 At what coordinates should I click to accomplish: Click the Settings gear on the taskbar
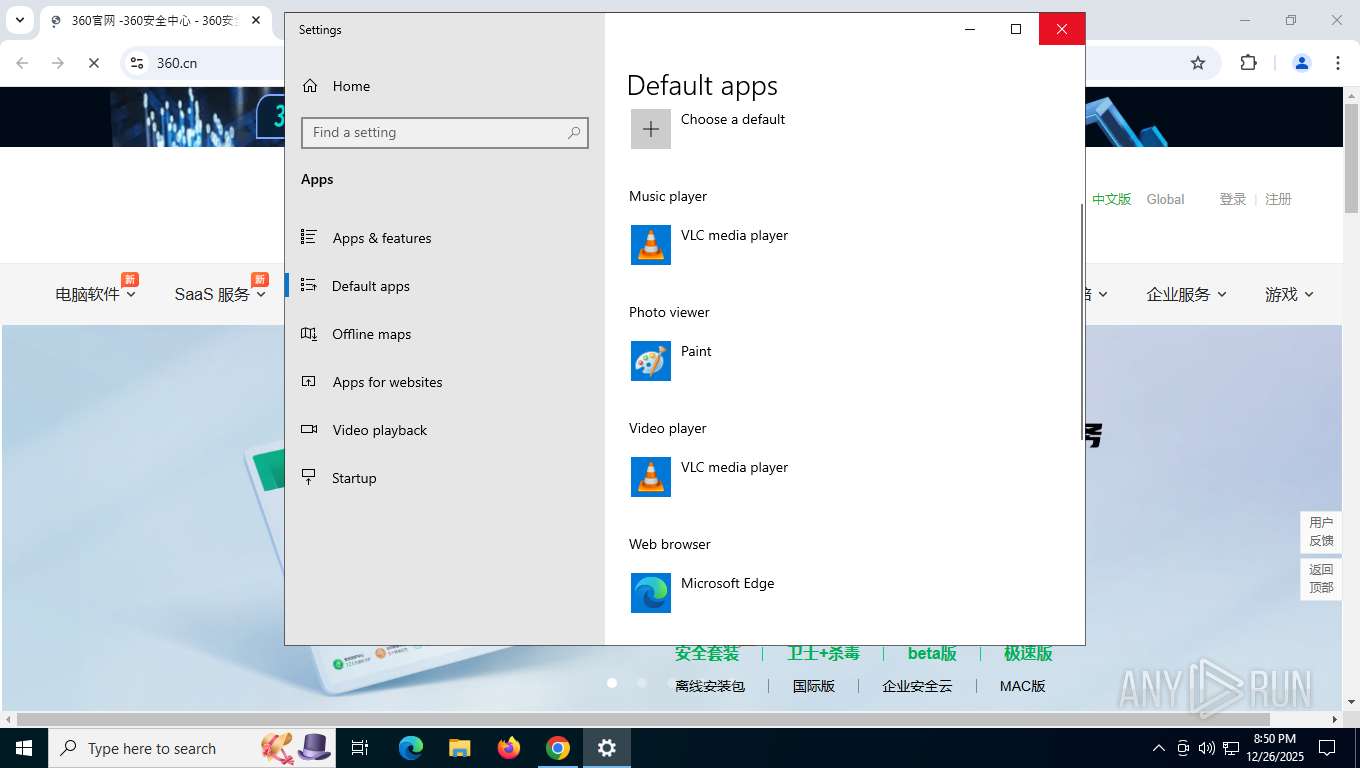[x=607, y=748]
